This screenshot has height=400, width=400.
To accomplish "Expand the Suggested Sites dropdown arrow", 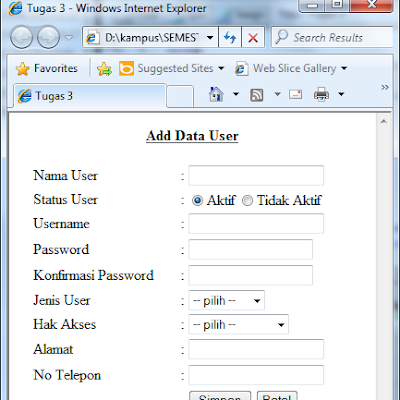I will [x=221, y=69].
